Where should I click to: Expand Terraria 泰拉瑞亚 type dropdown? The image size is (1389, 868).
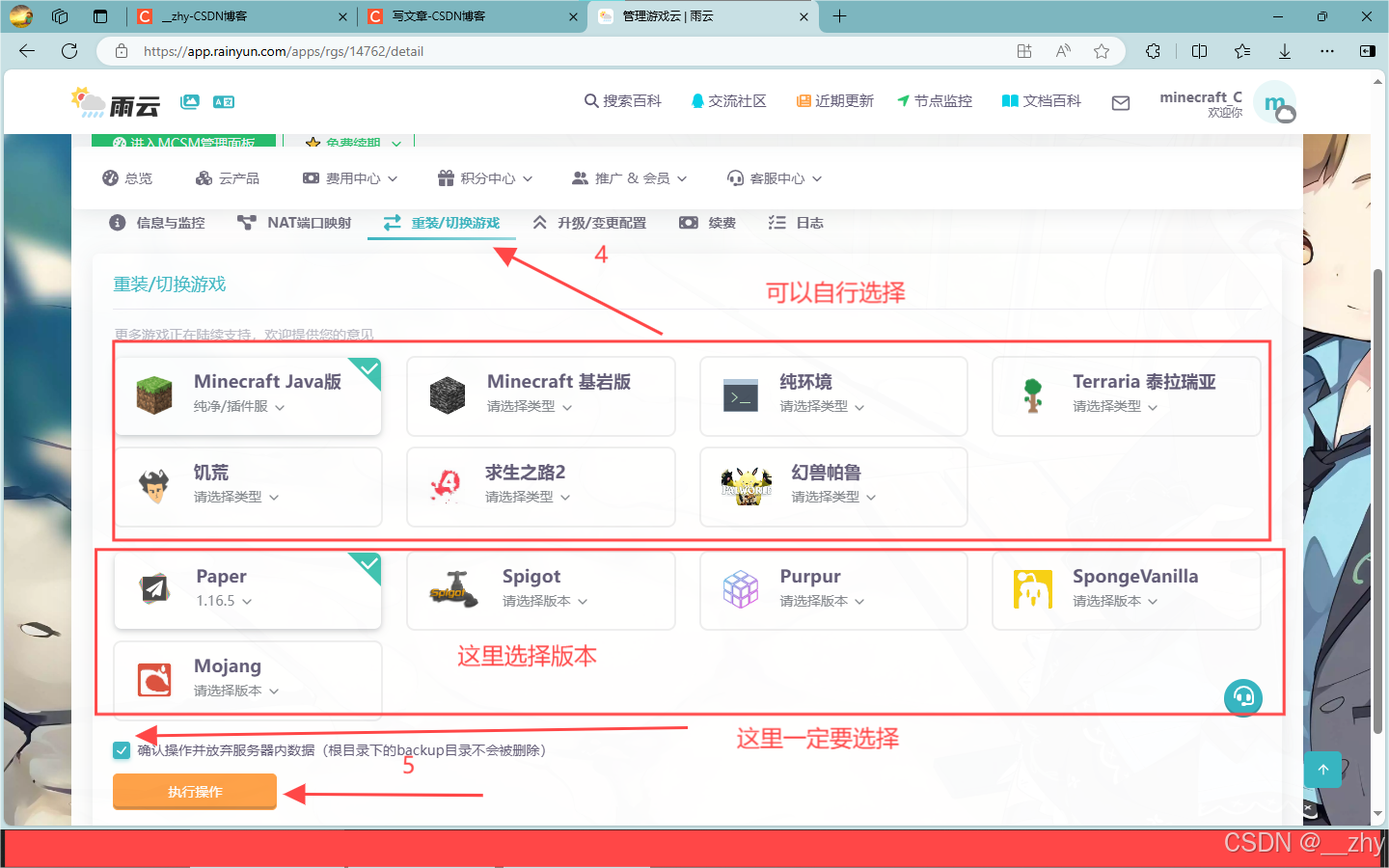(x=1115, y=407)
